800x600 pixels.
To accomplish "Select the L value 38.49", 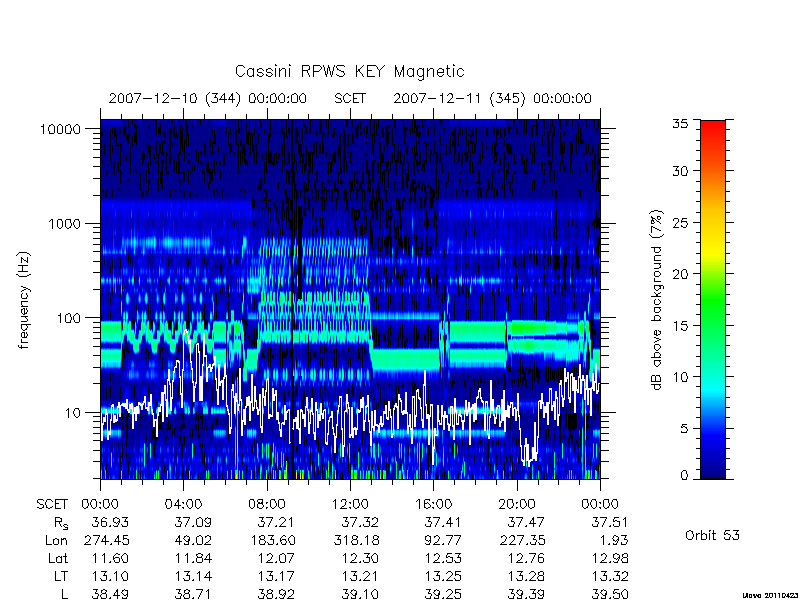I will [110, 594].
